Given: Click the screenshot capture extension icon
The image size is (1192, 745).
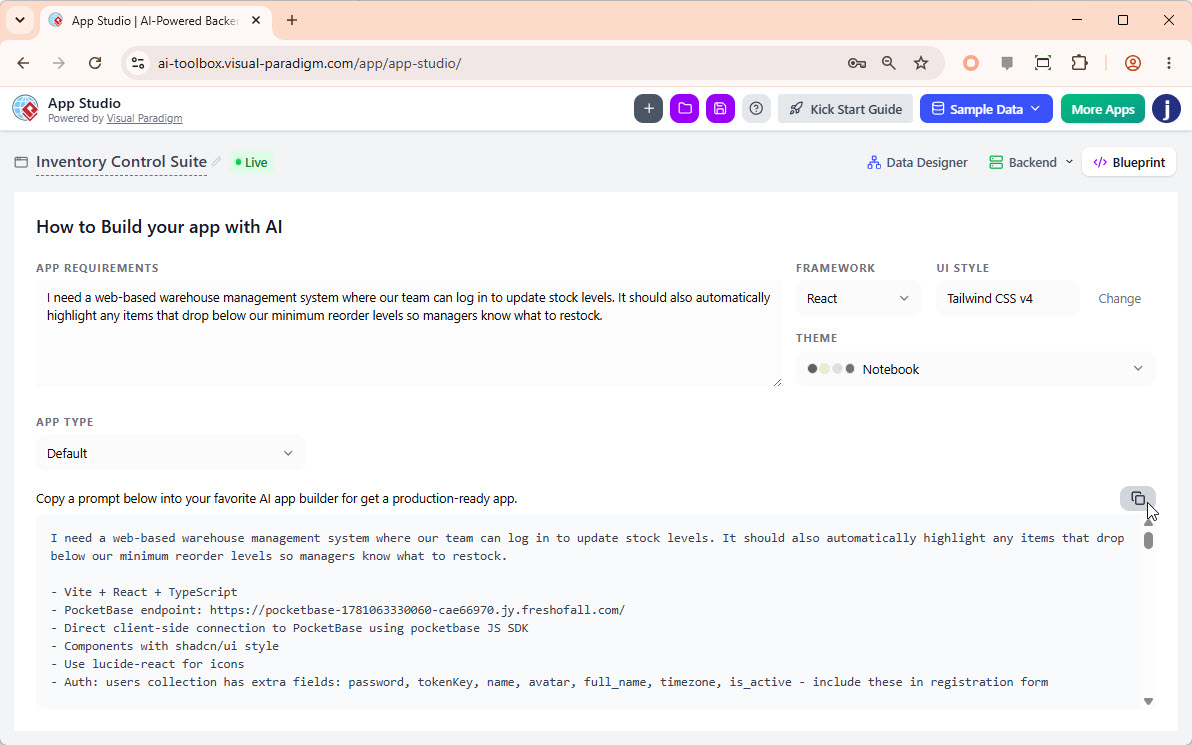Looking at the screenshot, I should tap(1043, 63).
